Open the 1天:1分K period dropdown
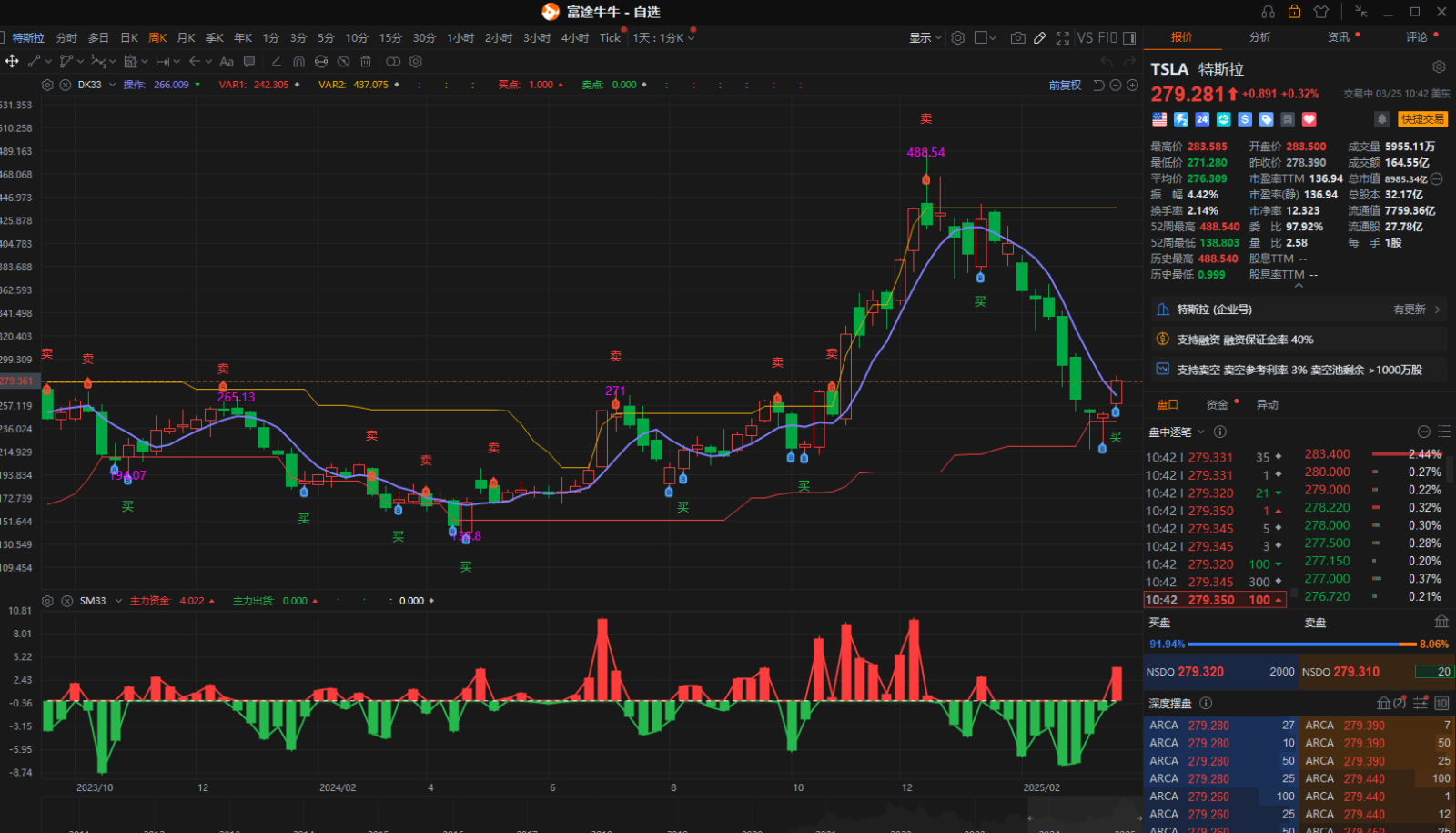The image size is (1456, 833). point(664,37)
